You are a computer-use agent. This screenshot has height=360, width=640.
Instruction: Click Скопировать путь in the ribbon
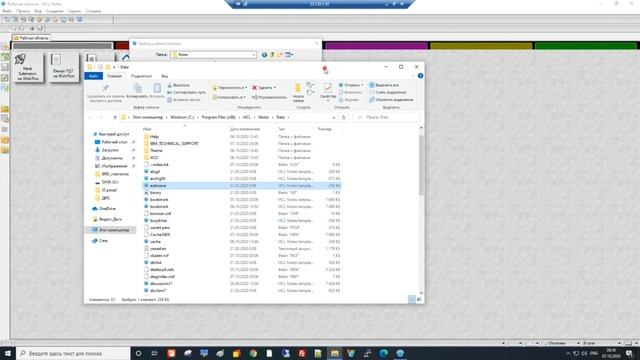pyautogui.click(x=186, y=93)
